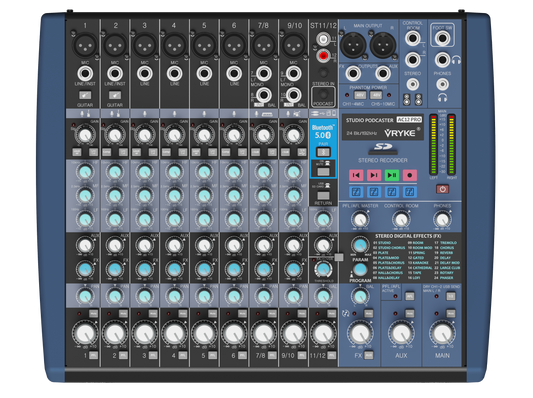This screenshot has height=398, width=533.
Task: Click channel 3 HF equalizer knob
Action: [x=145, y=172]
